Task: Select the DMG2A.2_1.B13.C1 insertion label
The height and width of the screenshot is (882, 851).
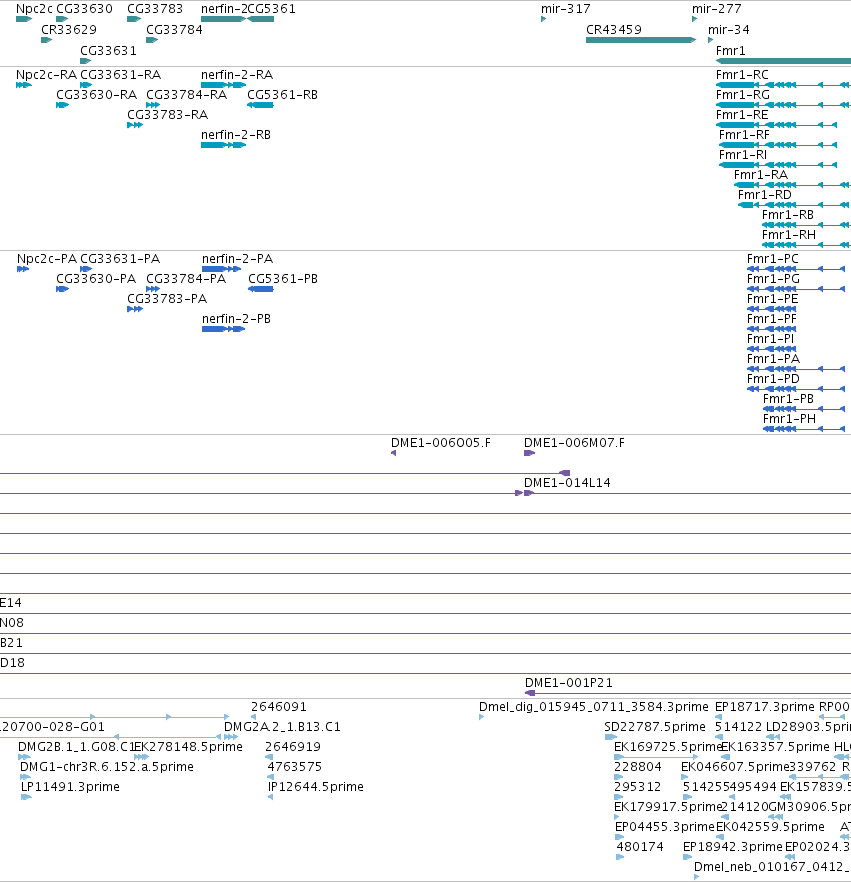Action: coord(282,727)
